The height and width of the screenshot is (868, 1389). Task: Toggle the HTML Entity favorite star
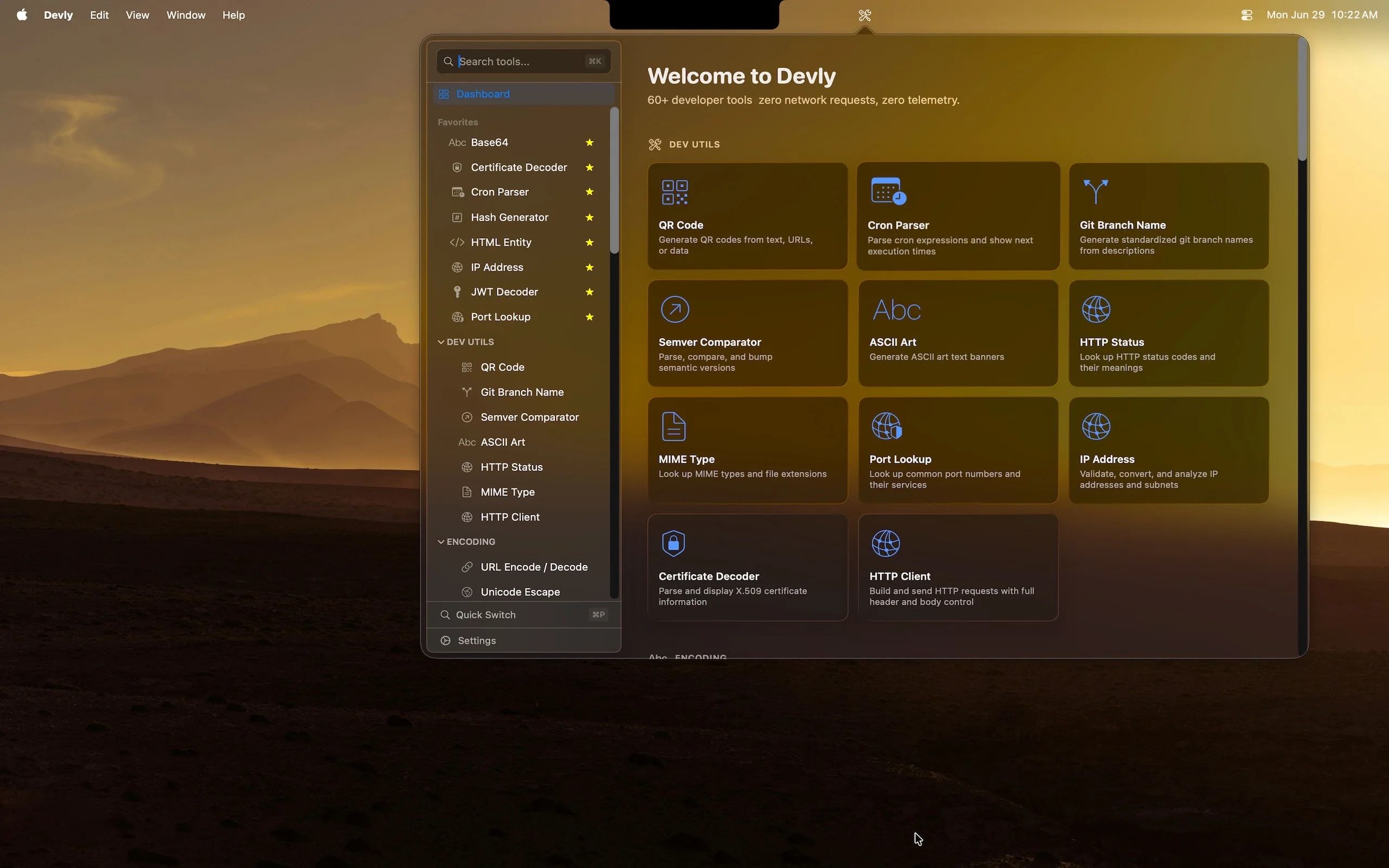589,242
